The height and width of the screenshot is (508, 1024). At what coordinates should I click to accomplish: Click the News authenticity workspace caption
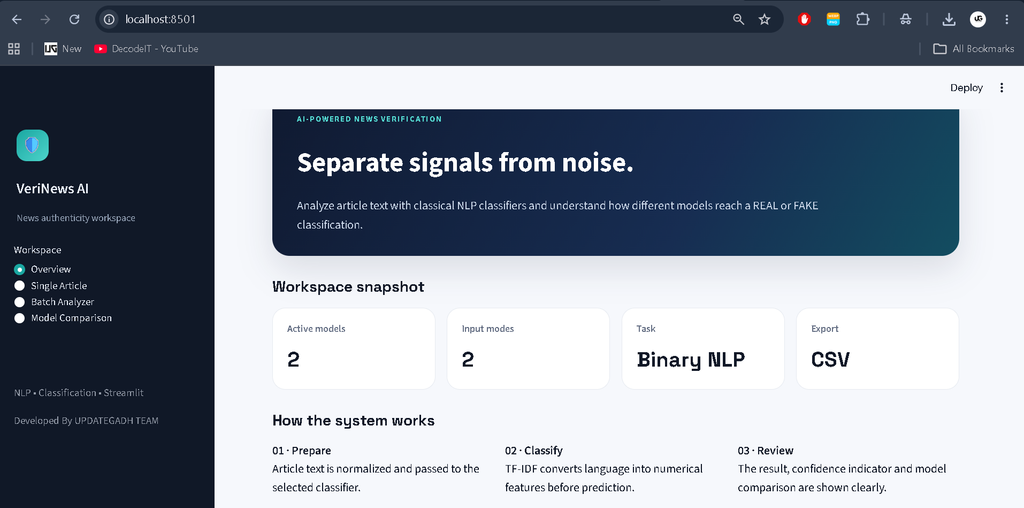click(x=76, y=218)
